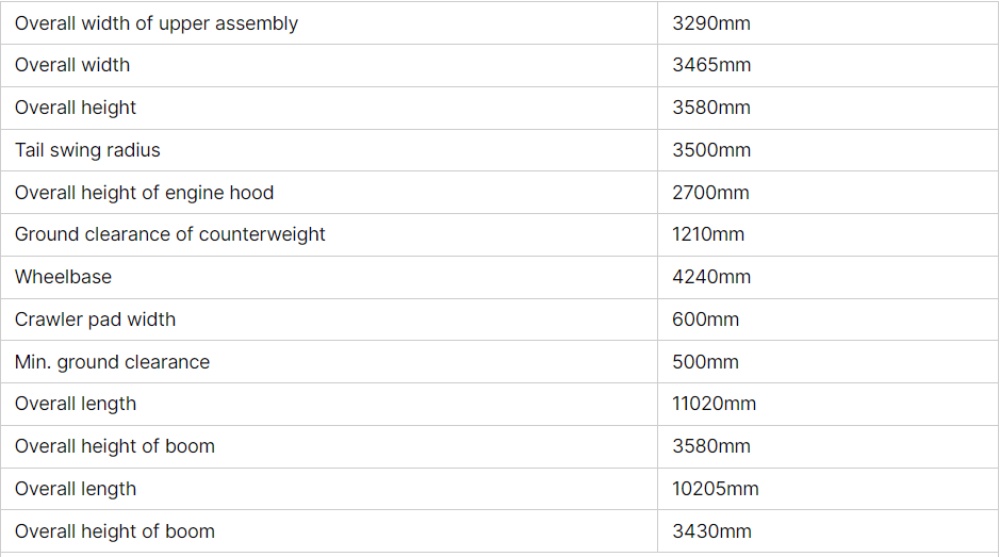1000x557 pixels.
Task: Select the 3290mm value cell
Action: coord(712,24)
